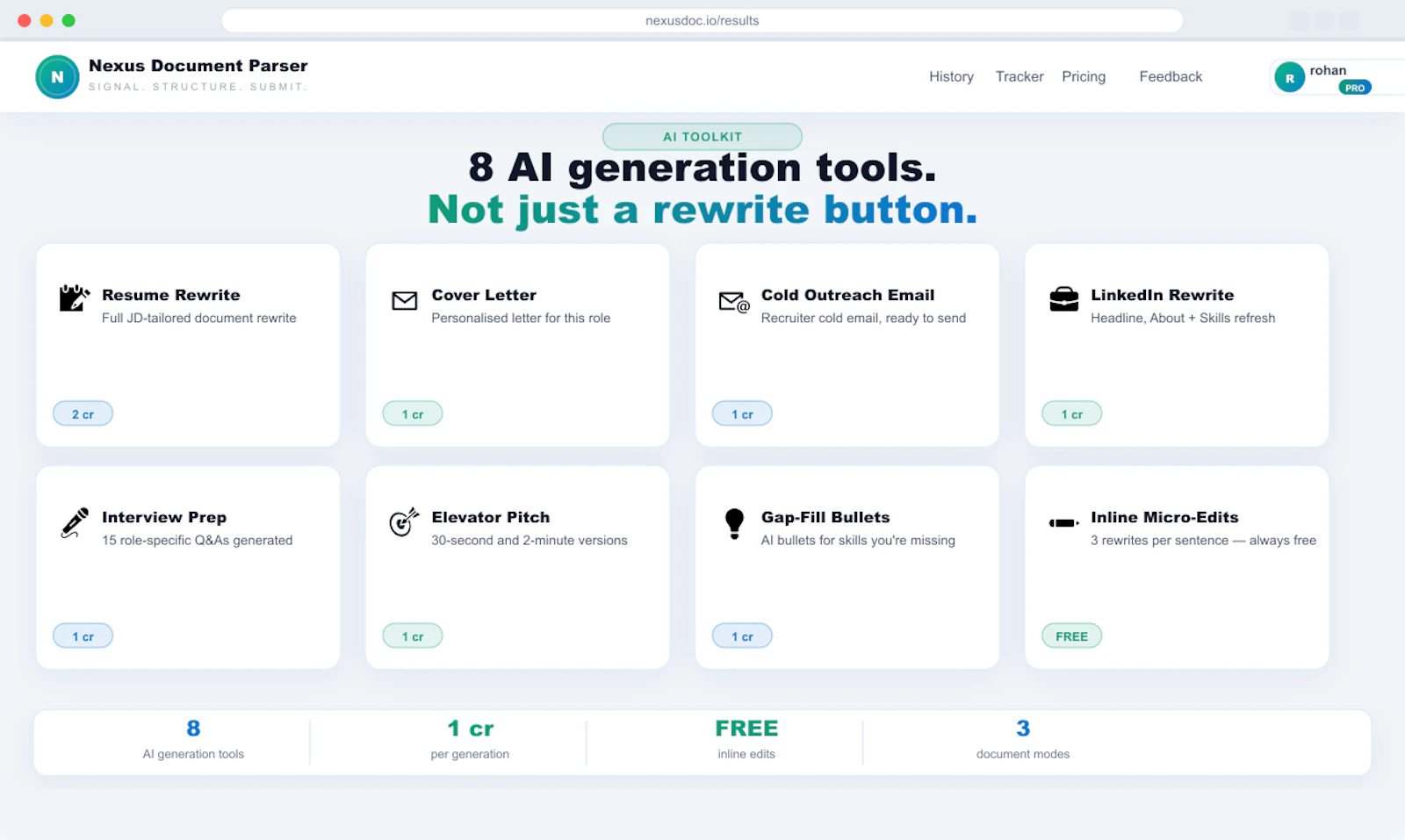Click 'Recruiter cold email, ready to send'
The height and width of the screenshot is (840, 1405).
click(863, 318)
